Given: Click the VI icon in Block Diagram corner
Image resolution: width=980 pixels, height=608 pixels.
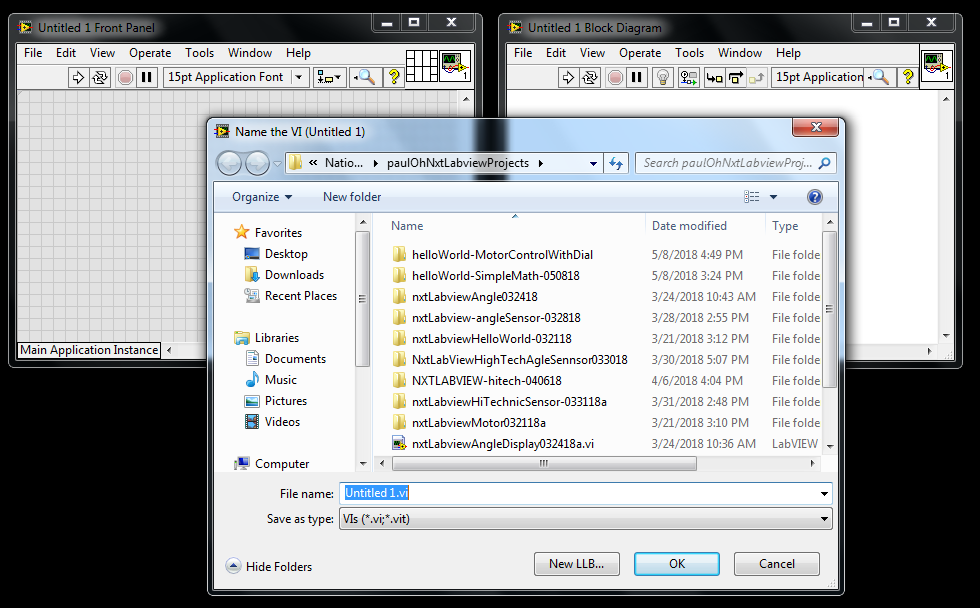Looking at the screenshot, I should click(x=937, y=66).
